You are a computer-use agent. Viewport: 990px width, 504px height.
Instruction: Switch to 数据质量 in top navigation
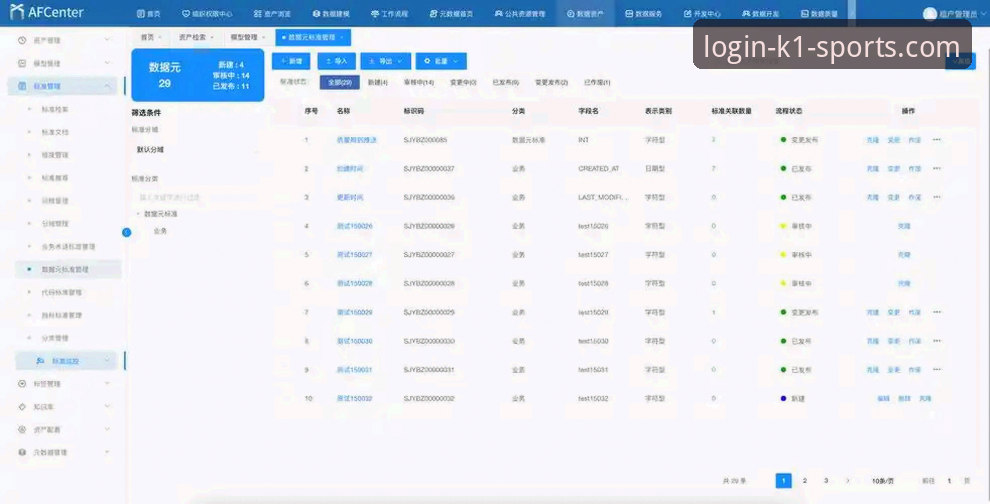(x=819, y=13)
